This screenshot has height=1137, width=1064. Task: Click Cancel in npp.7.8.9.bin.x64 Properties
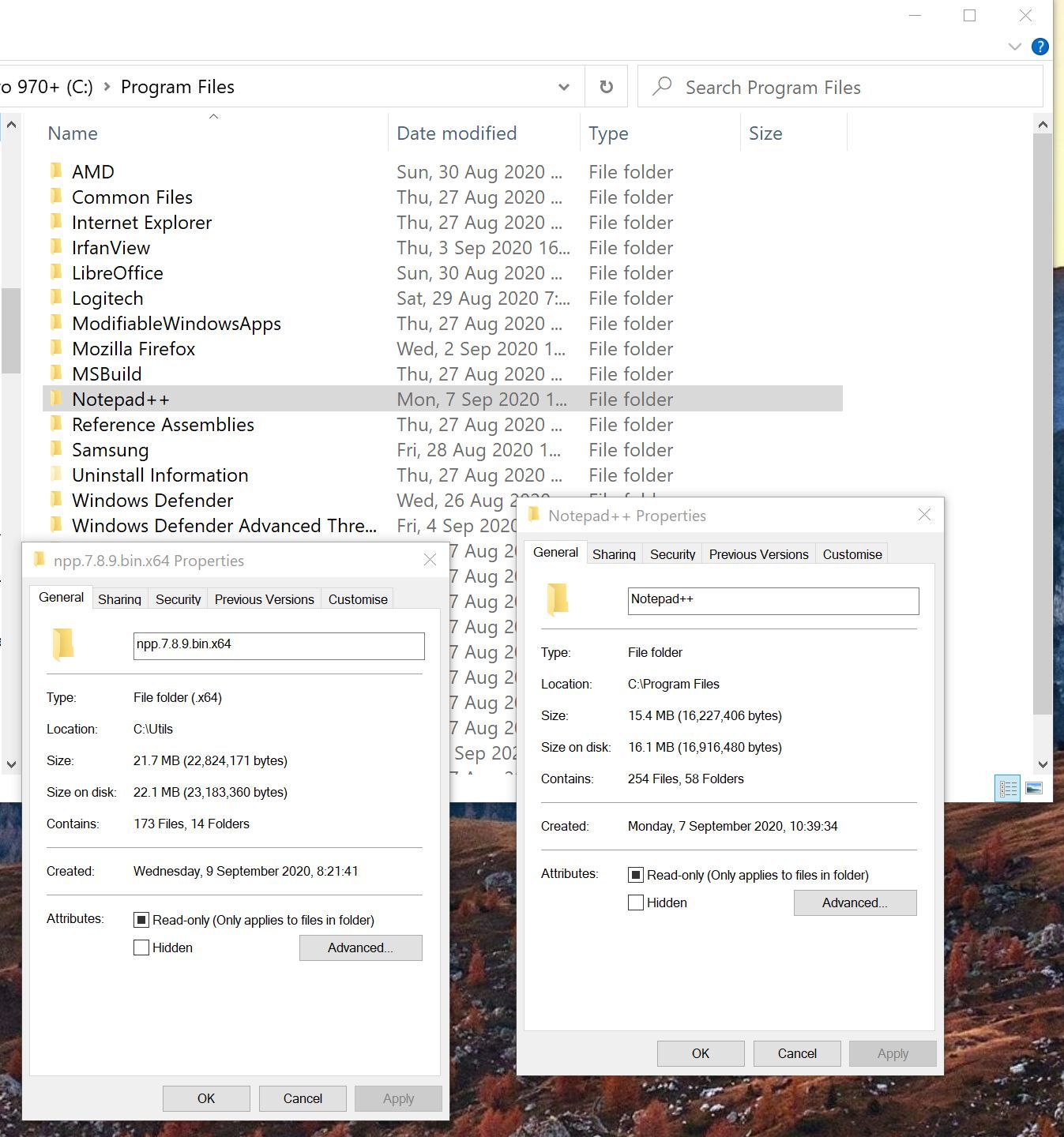(x=303, y=1098)
